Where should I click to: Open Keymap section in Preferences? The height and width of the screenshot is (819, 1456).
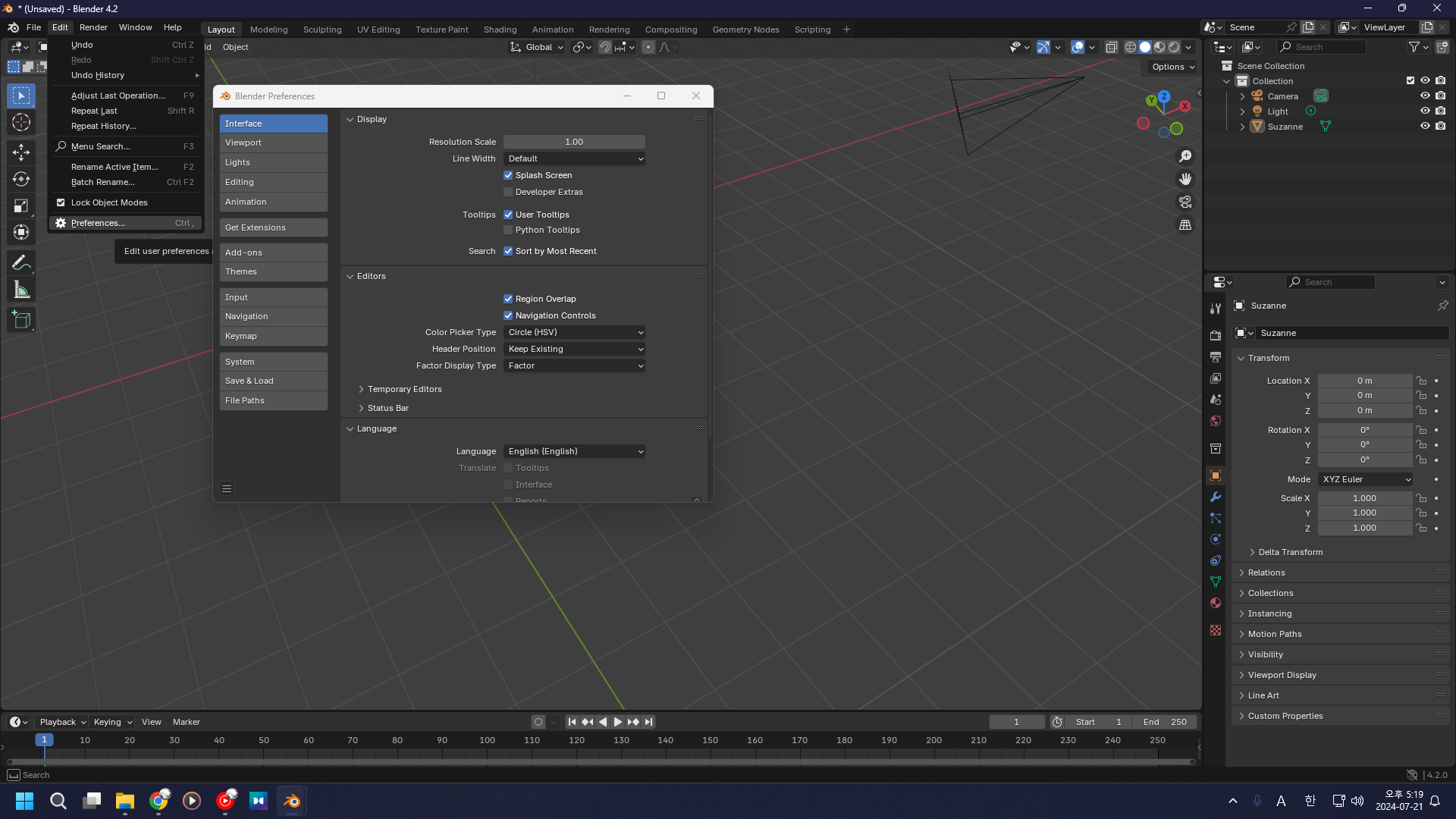(x=274, y=336)
